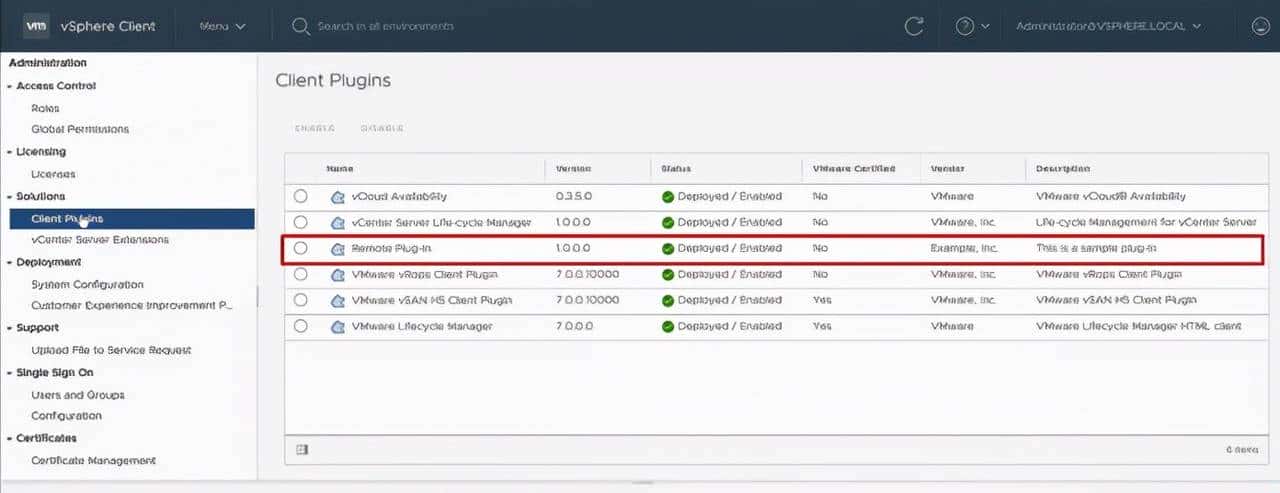Image resolution: width=1280 pixels, height=493 pixels.
Task: Open Single Sign On Configuration
Action: [x=66, y=416]
